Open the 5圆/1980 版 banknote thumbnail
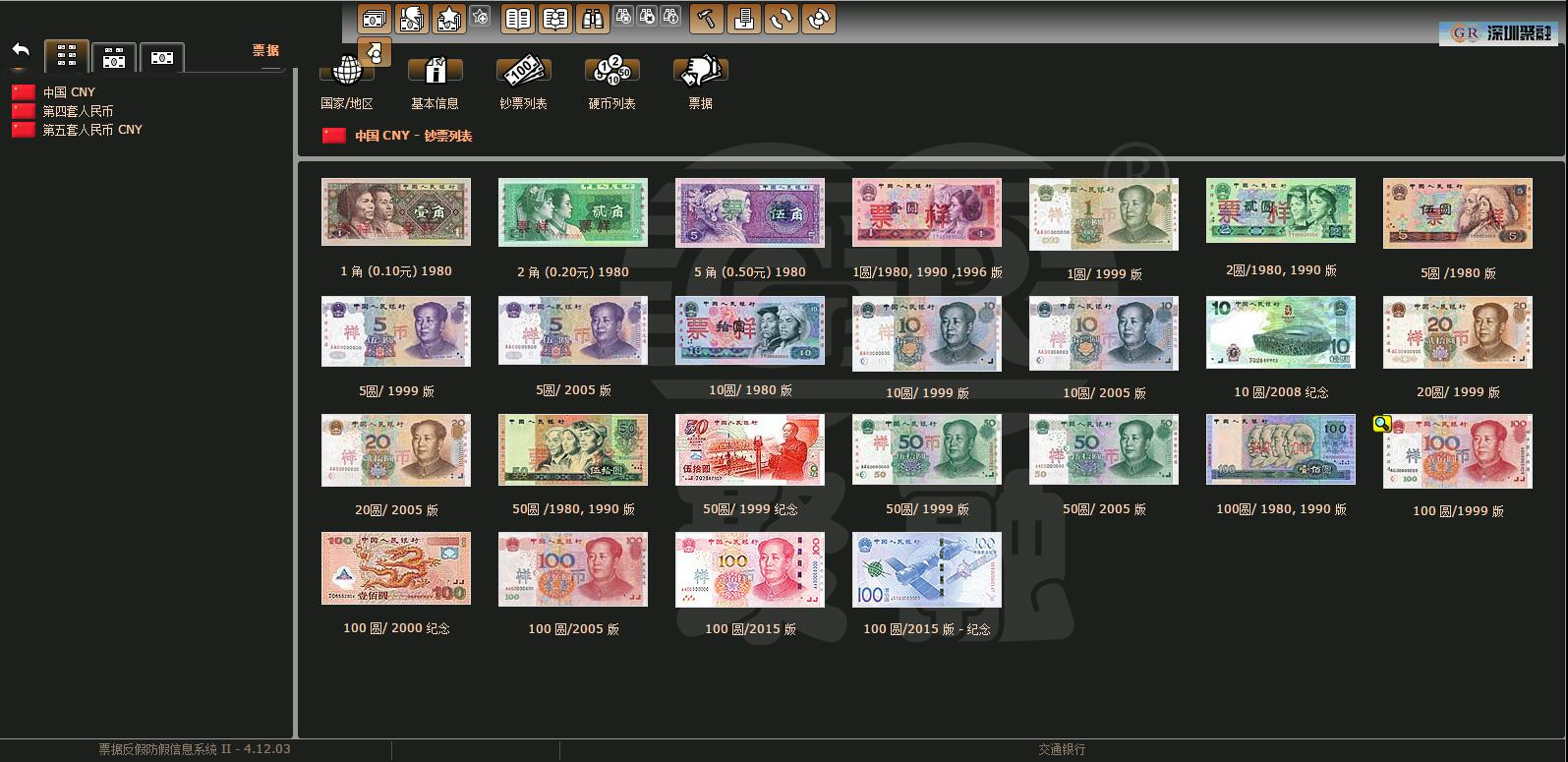 (1458, 212)
